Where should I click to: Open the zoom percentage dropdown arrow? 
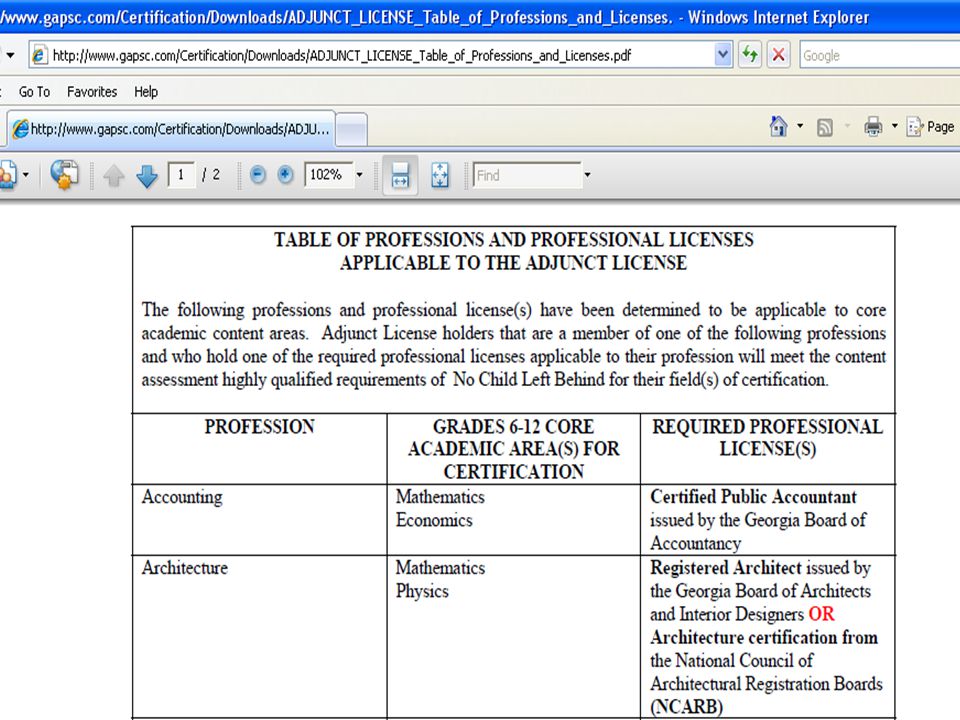(359, 175)
